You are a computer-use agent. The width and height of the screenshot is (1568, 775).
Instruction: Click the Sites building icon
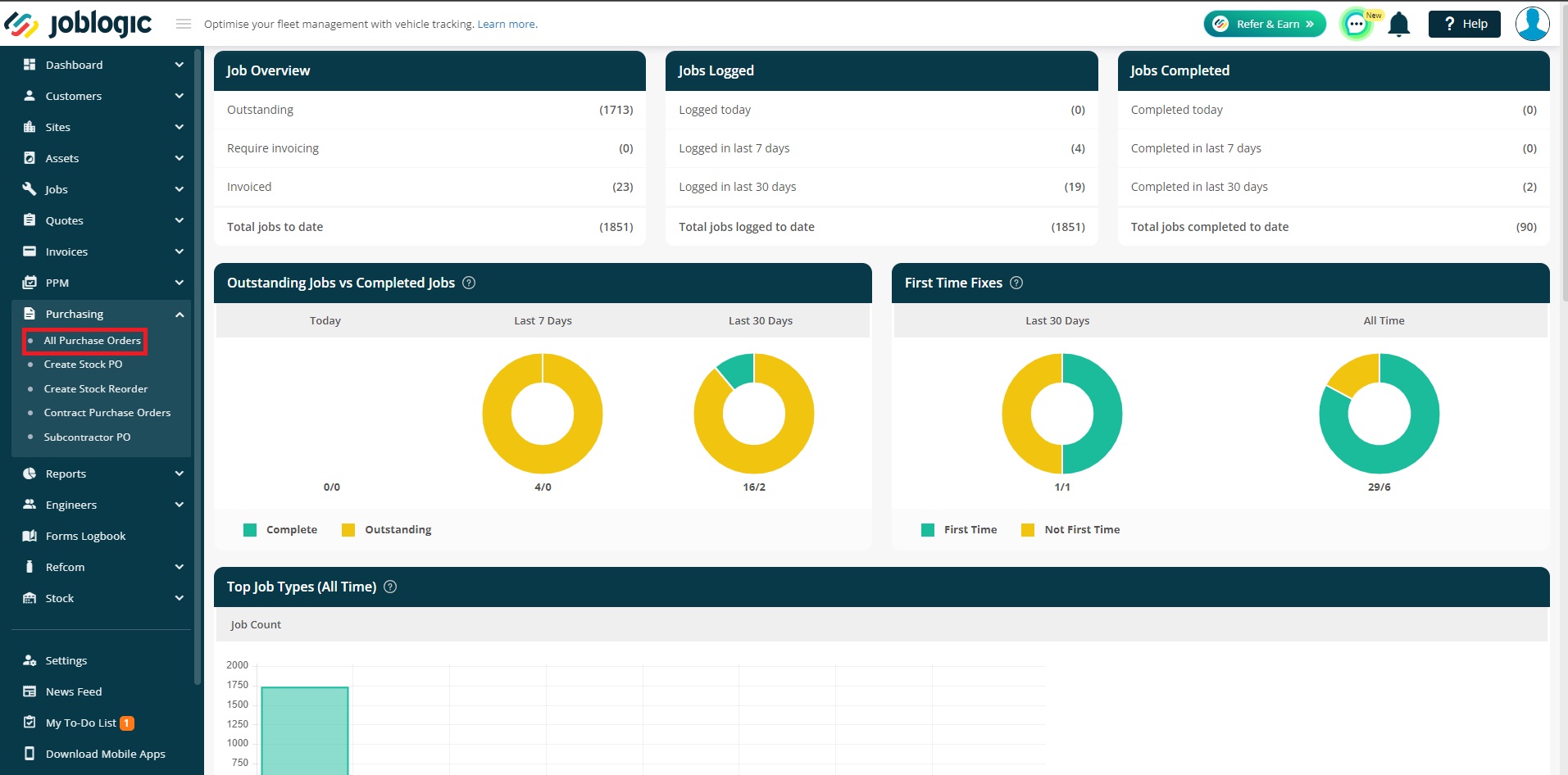(x=30, y=127)
